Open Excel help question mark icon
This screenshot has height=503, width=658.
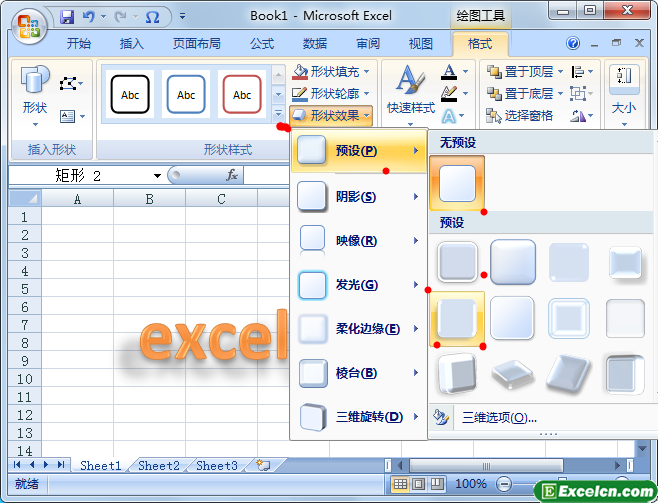(573, 43)
